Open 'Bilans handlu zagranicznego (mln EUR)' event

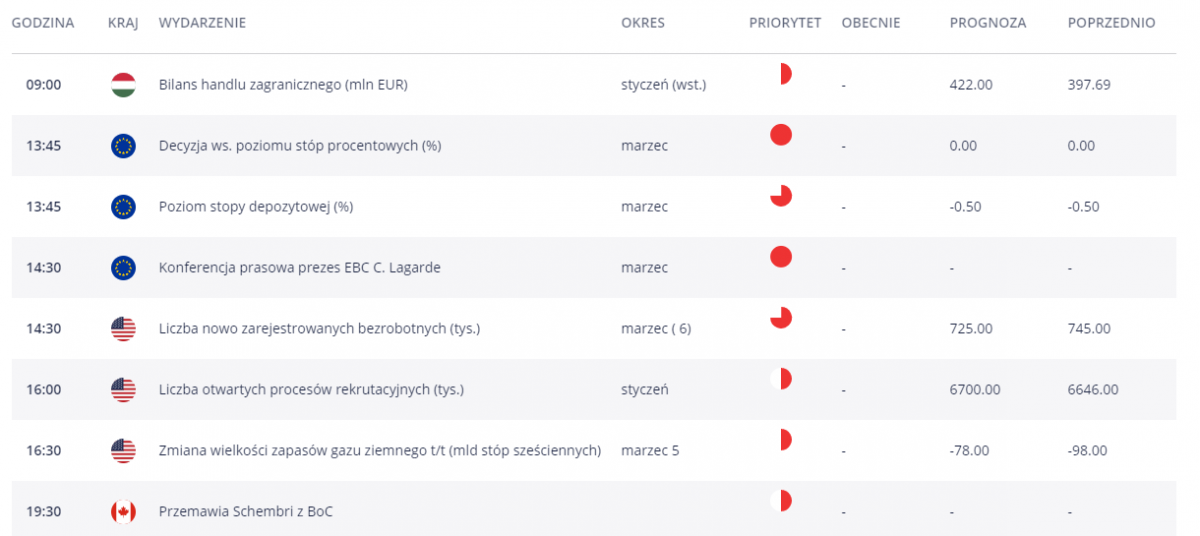click(283, 85)
